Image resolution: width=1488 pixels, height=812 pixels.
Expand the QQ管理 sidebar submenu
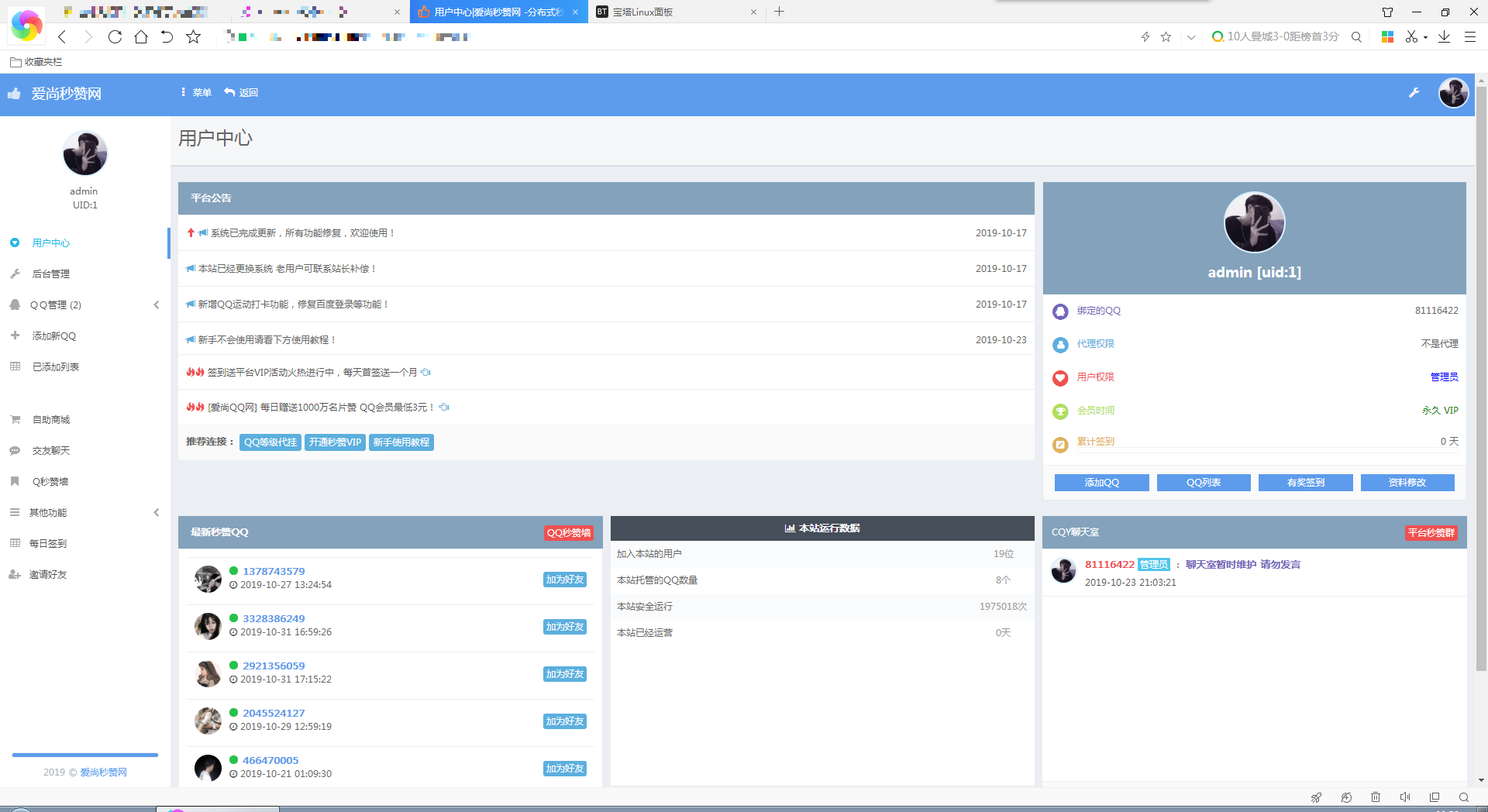[157, 304]
